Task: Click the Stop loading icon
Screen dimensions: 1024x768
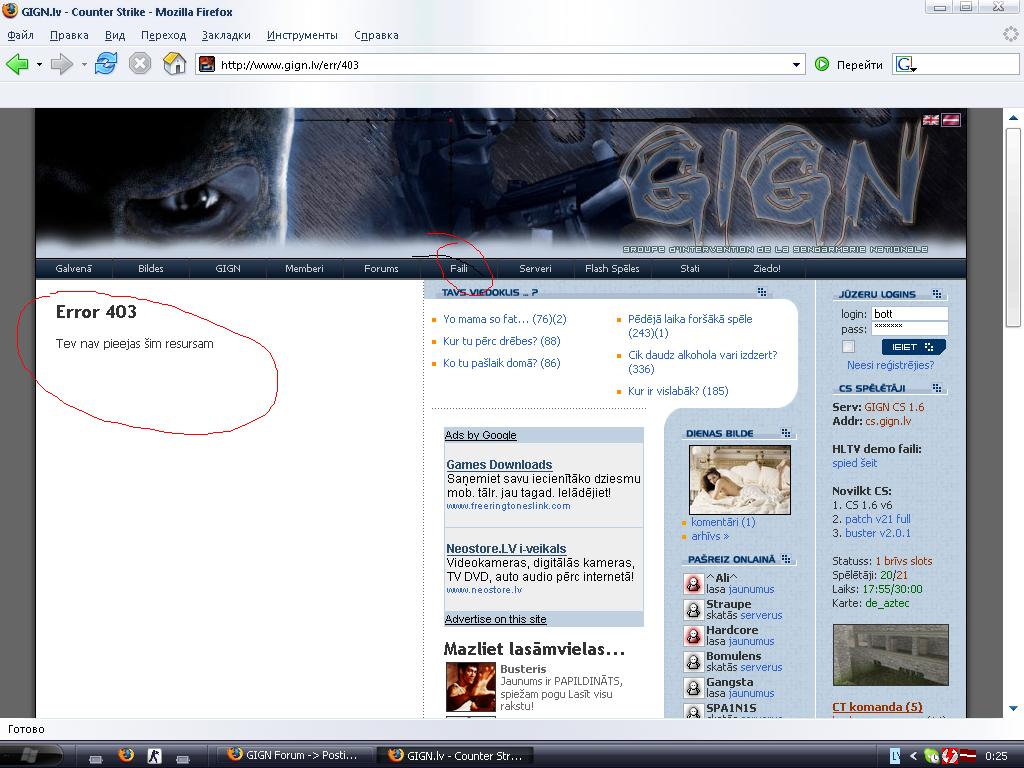Action: click(x=140, y=64)
